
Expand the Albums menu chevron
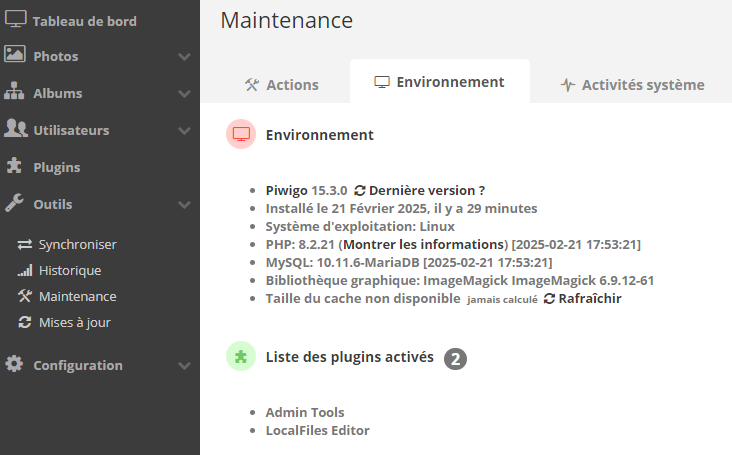184,94
